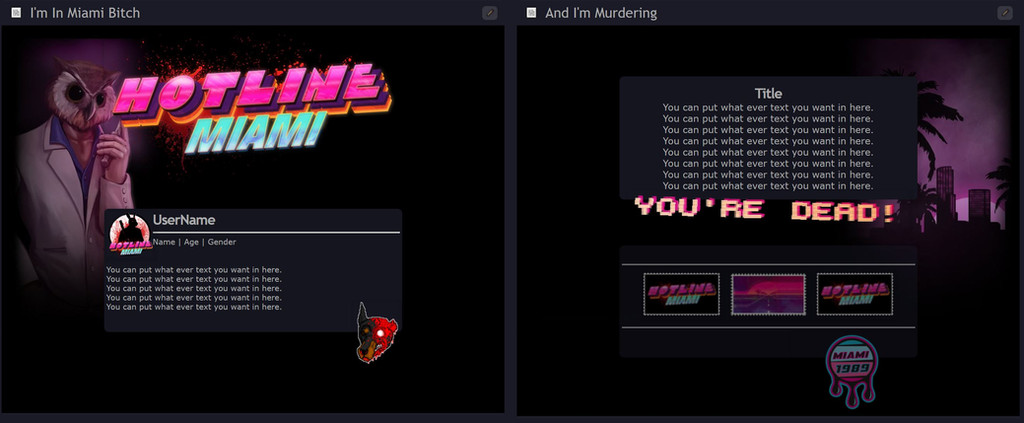Open the right Hotline Miami stamp thumbnail

[x=855, y=294]
